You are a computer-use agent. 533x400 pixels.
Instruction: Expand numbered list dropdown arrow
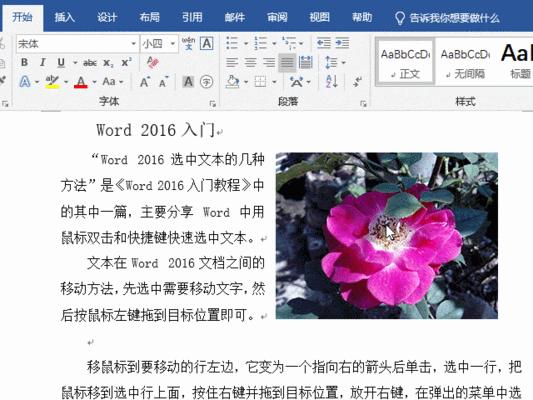click(x=274, y=44)
